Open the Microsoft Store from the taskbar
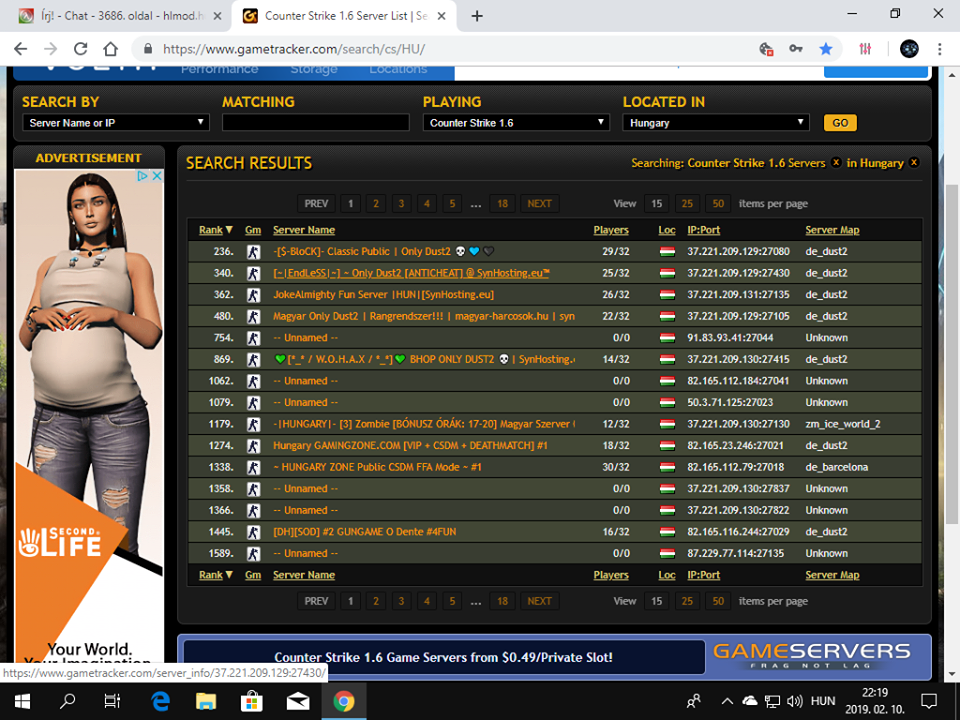 pos(252,701)
